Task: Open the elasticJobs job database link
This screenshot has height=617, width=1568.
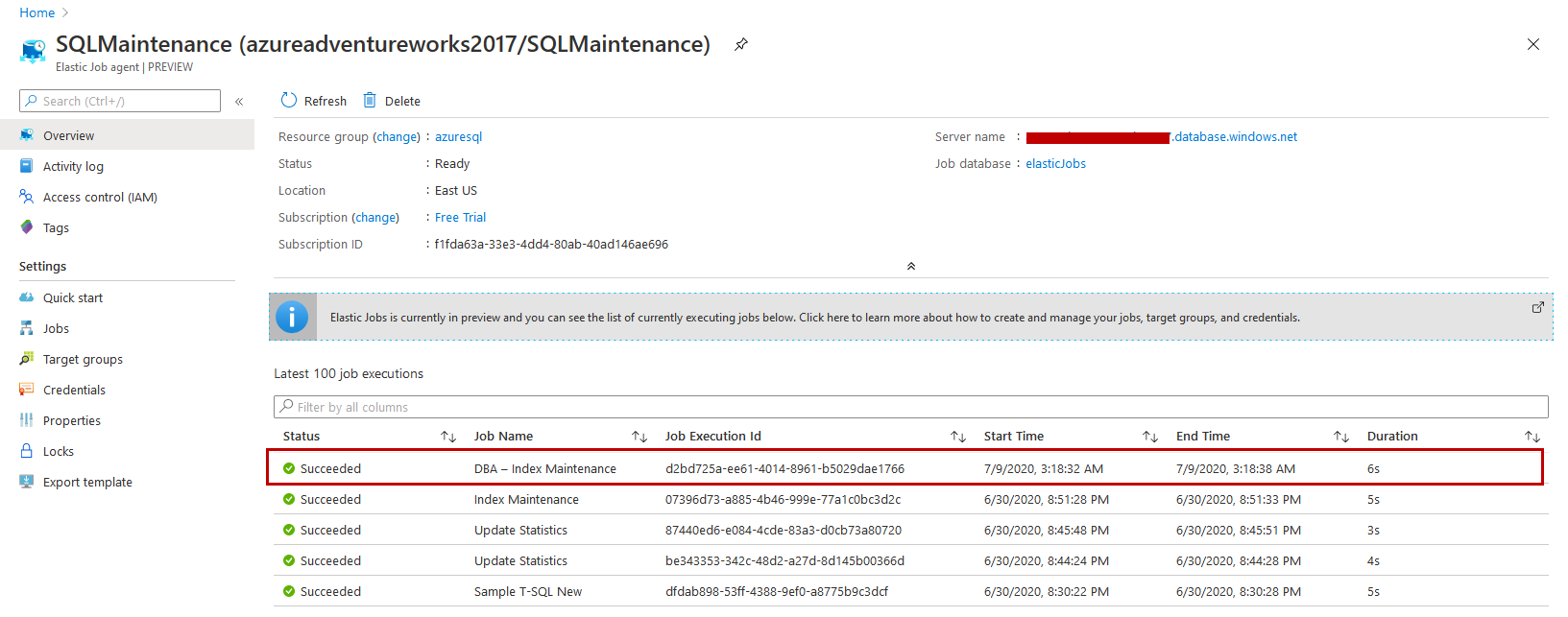Action: pos(1055,164)
